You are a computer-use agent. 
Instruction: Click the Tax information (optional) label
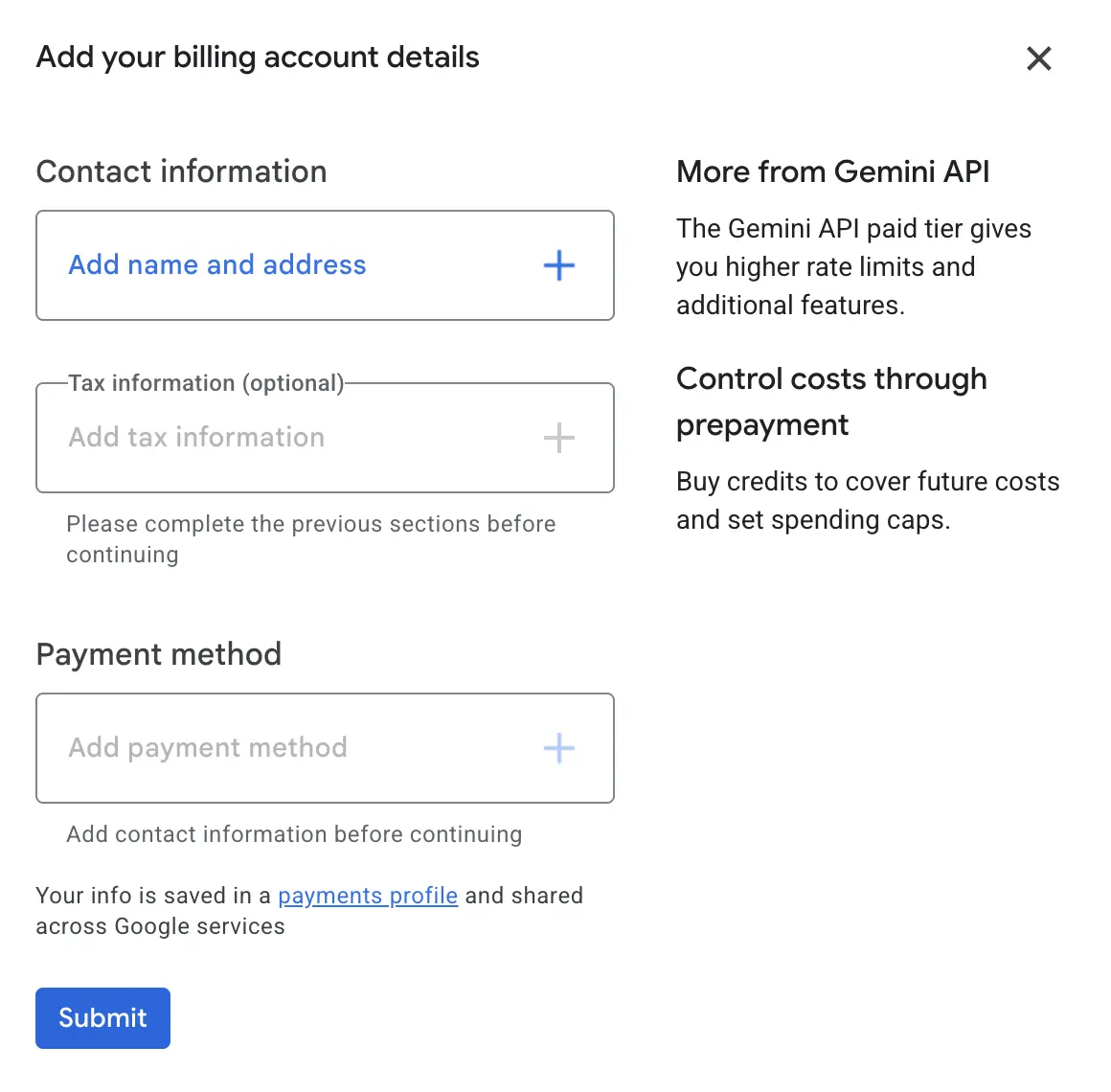[x=206, y=382]
